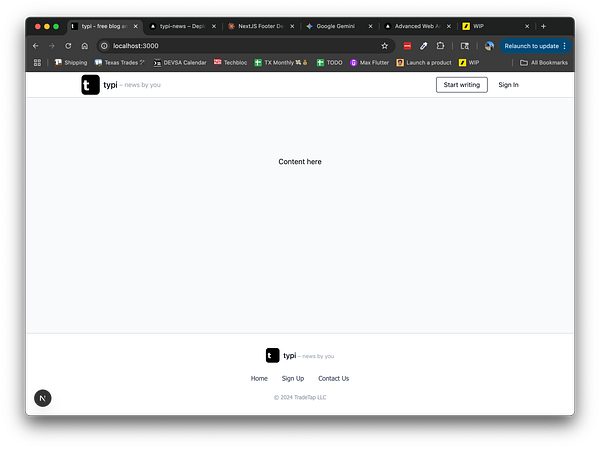This screenshot has height=449, width=600.
Task: Click the browser back arrow
Action: coord(36,46)
